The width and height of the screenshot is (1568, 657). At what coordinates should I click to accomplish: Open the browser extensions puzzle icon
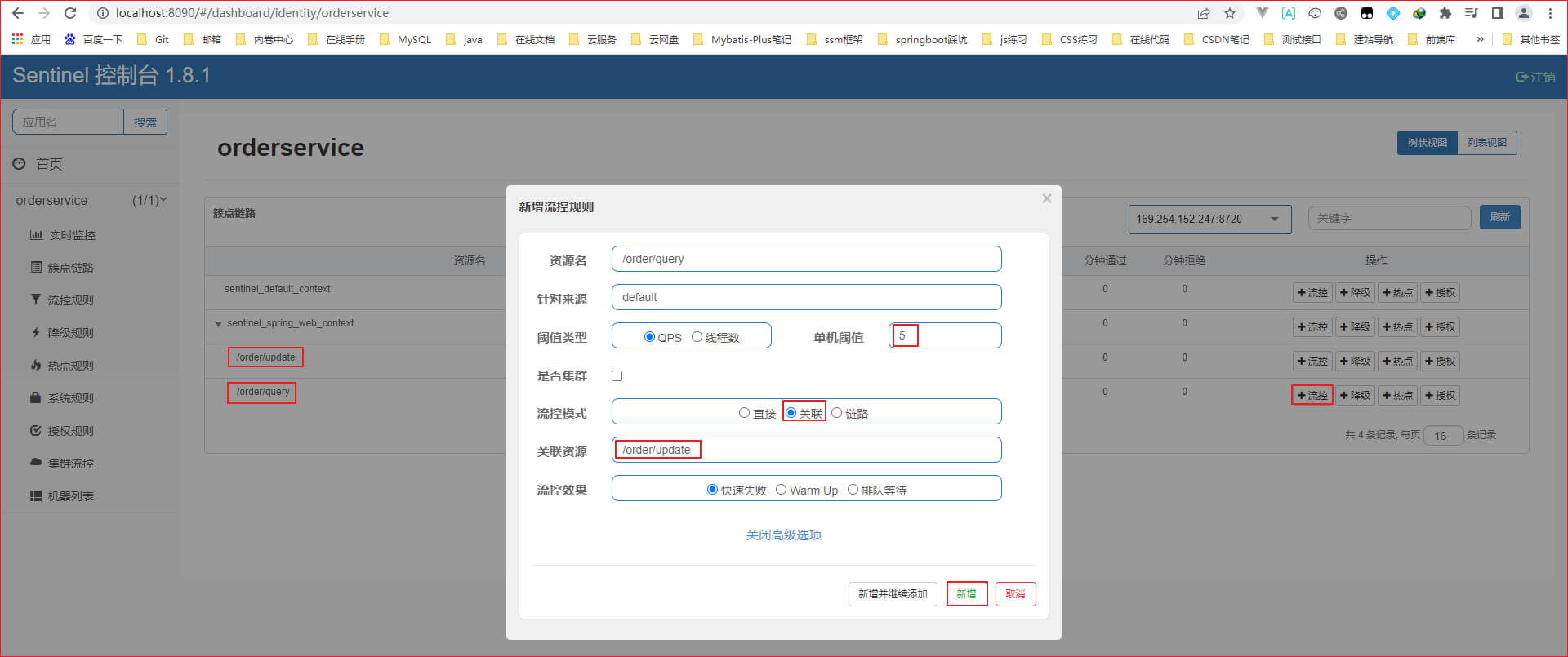coord(1445,13)
